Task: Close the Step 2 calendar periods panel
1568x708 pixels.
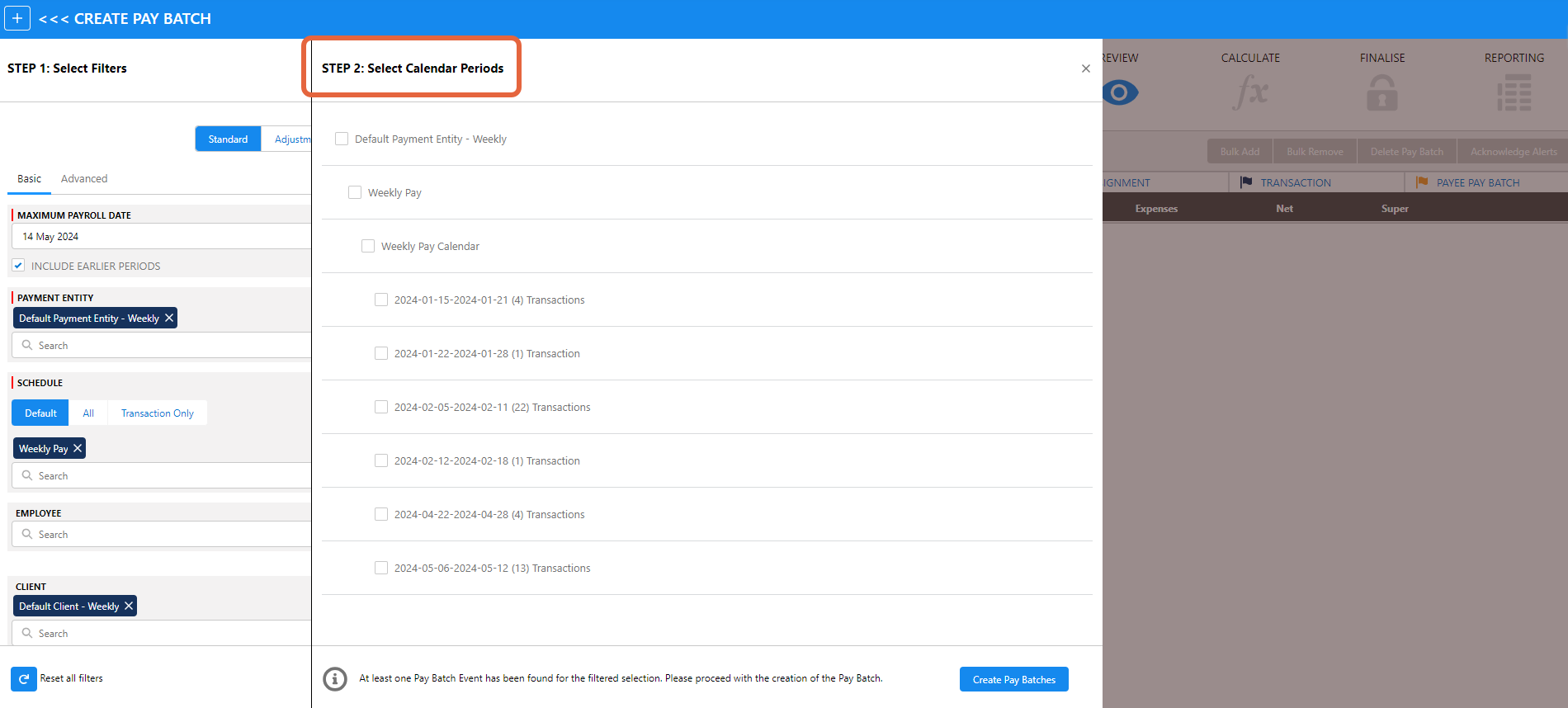Action: pos(1085,68)
